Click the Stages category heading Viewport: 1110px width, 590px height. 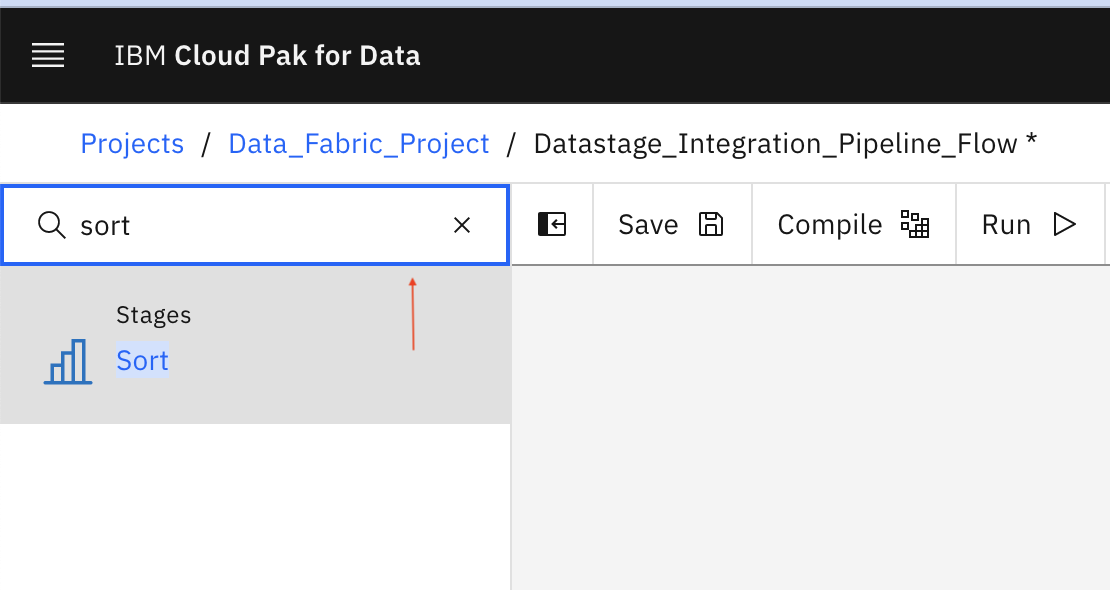tap(154, 314)
